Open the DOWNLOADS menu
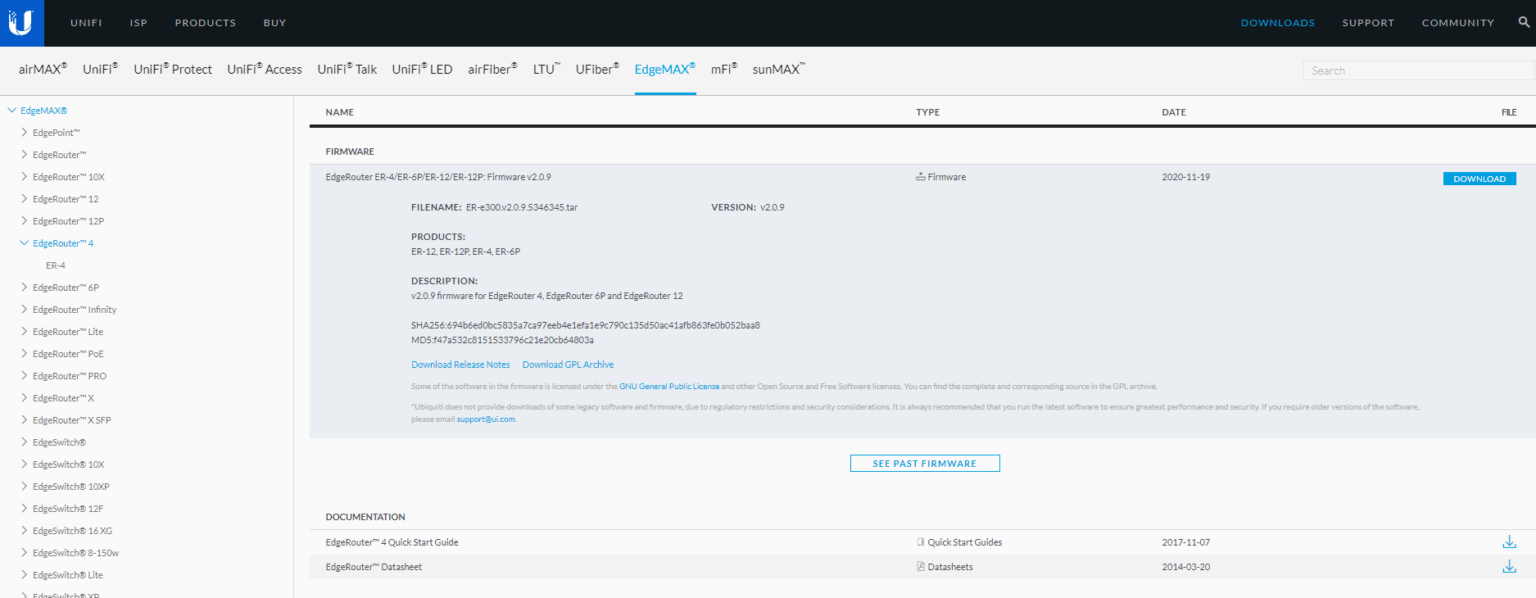The height and width of the screenshot is (598, 1536). tap(1277, 22)
